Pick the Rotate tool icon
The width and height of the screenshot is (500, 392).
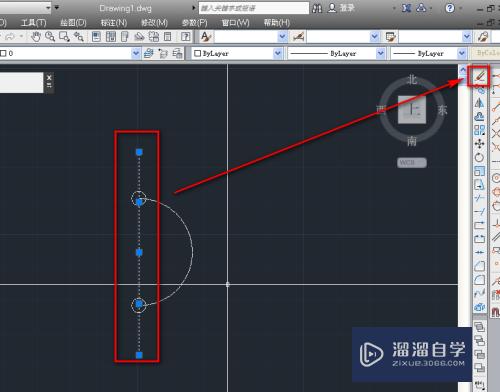[479, 158]
